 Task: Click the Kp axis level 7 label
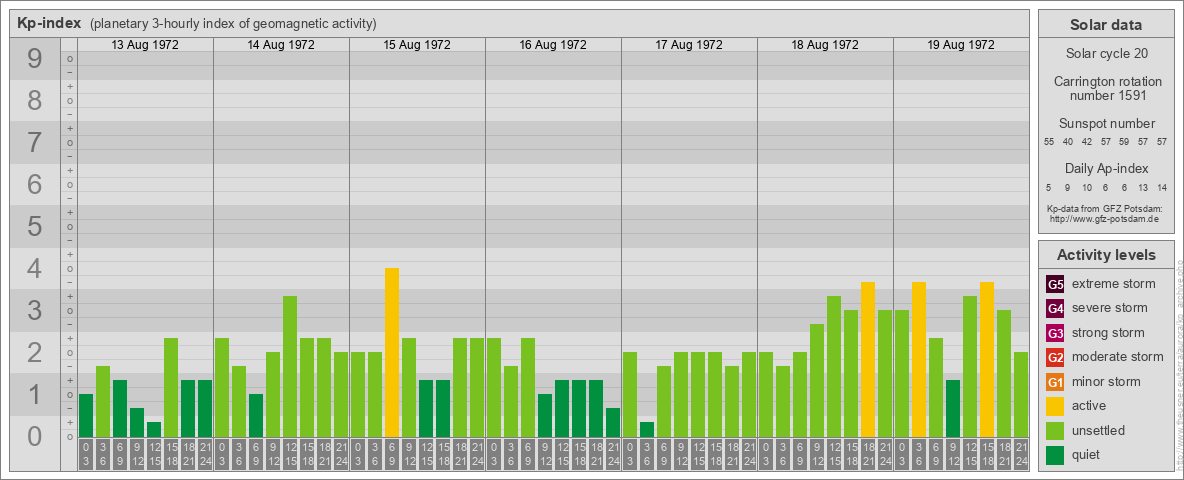(x=34, y=143)
